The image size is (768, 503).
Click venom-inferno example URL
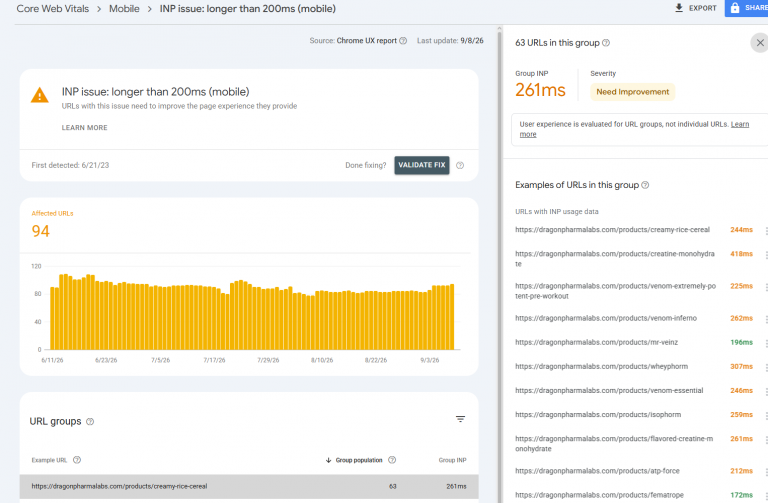click(606, 318)
